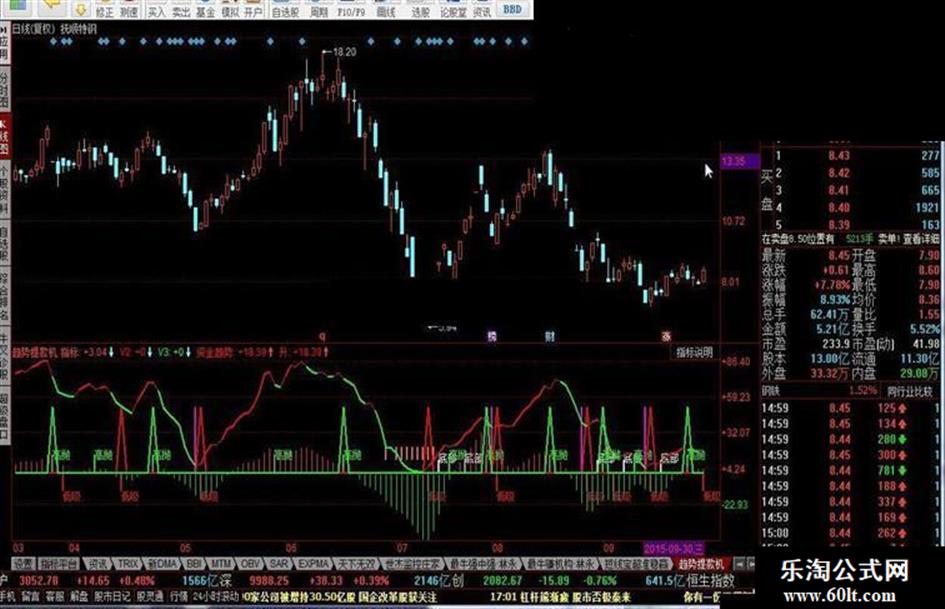This screenshot has height=609, width=945.
Task: Click the 财 event marker on chart
Action: [x=550, y=336]
